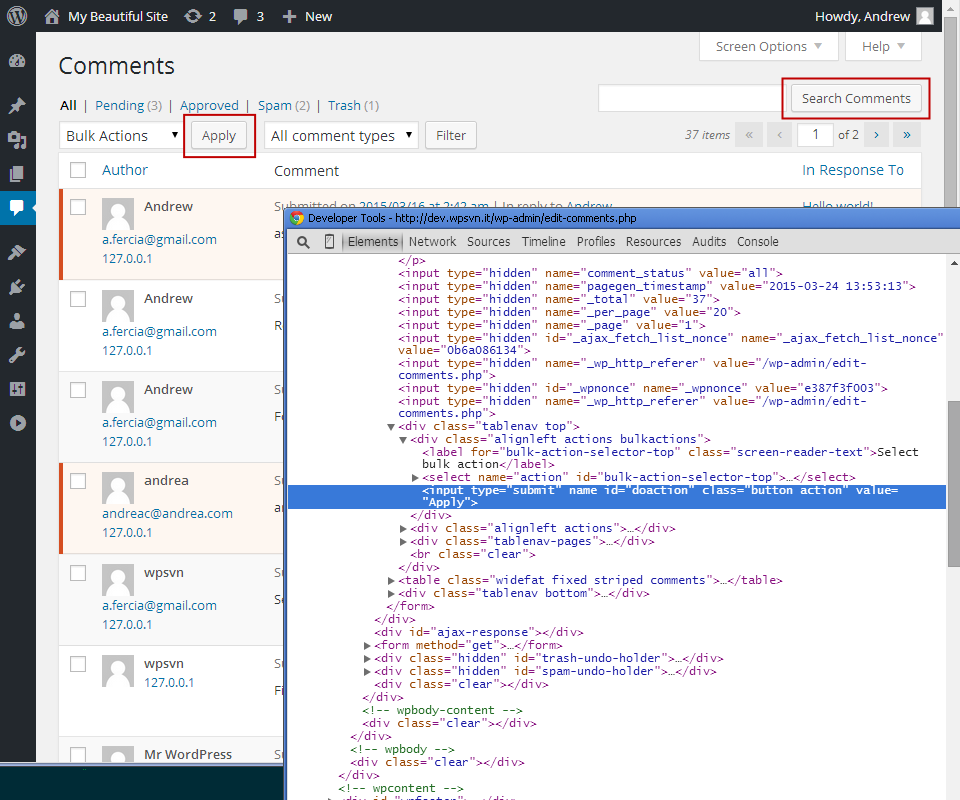Toggle DevTools device mode icon
960x800 pixels.
329,242
